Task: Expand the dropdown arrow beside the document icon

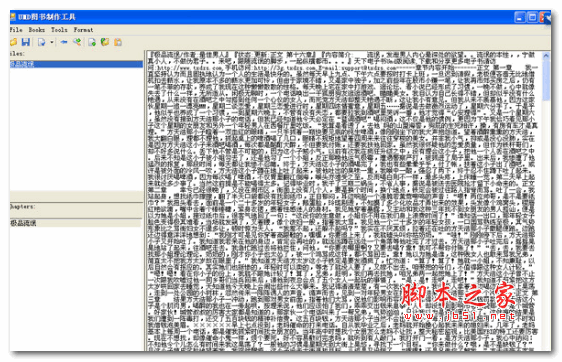Action: point(52,42)
